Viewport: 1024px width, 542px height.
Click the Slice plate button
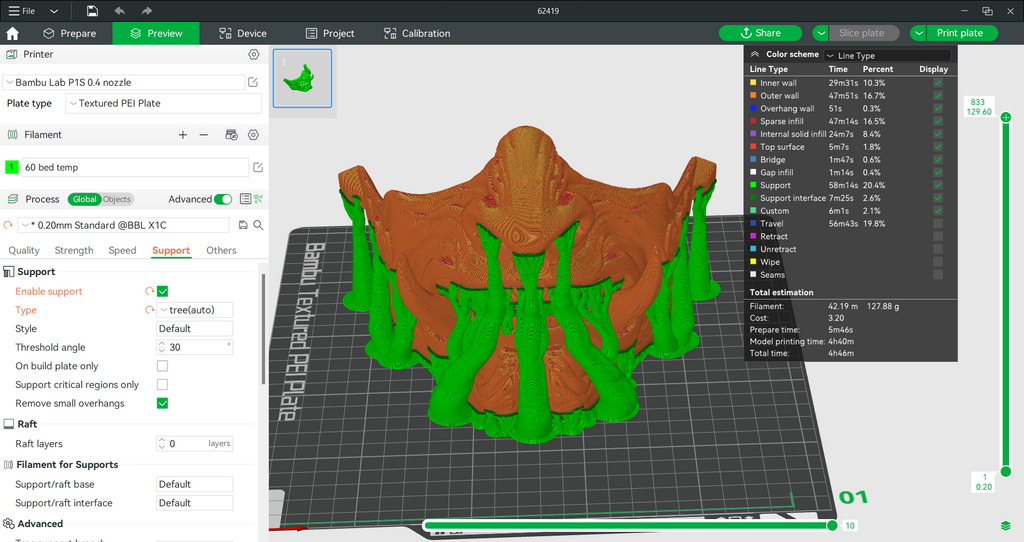[x=863, y=33]
